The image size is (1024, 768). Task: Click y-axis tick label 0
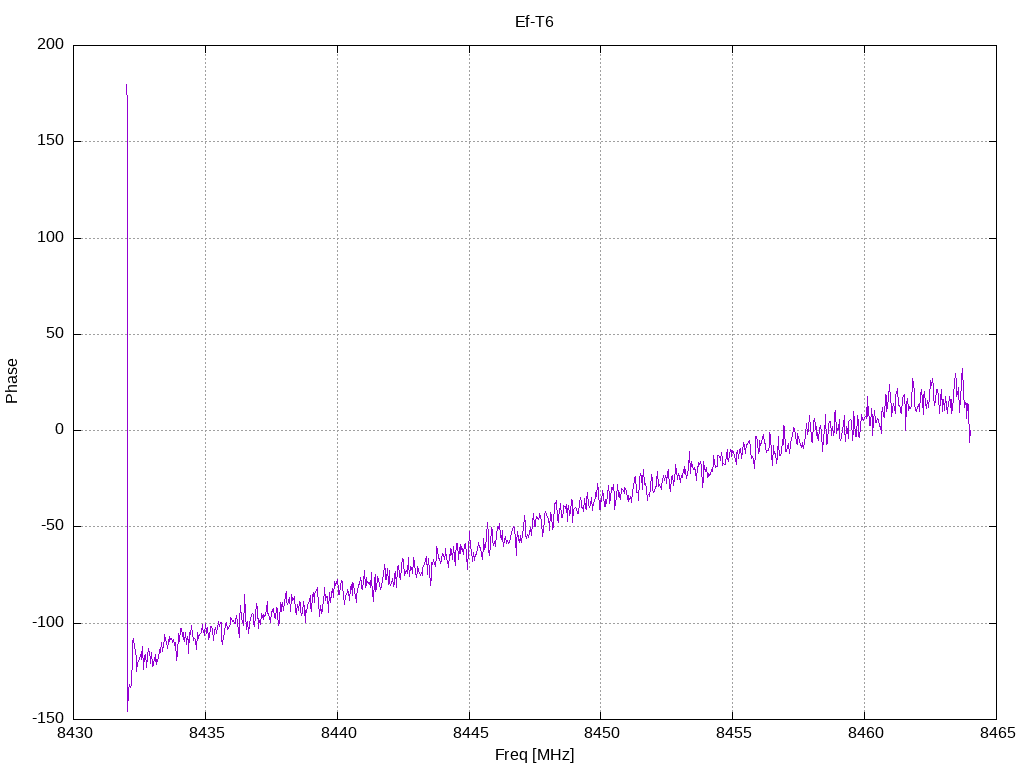point(59,430)
